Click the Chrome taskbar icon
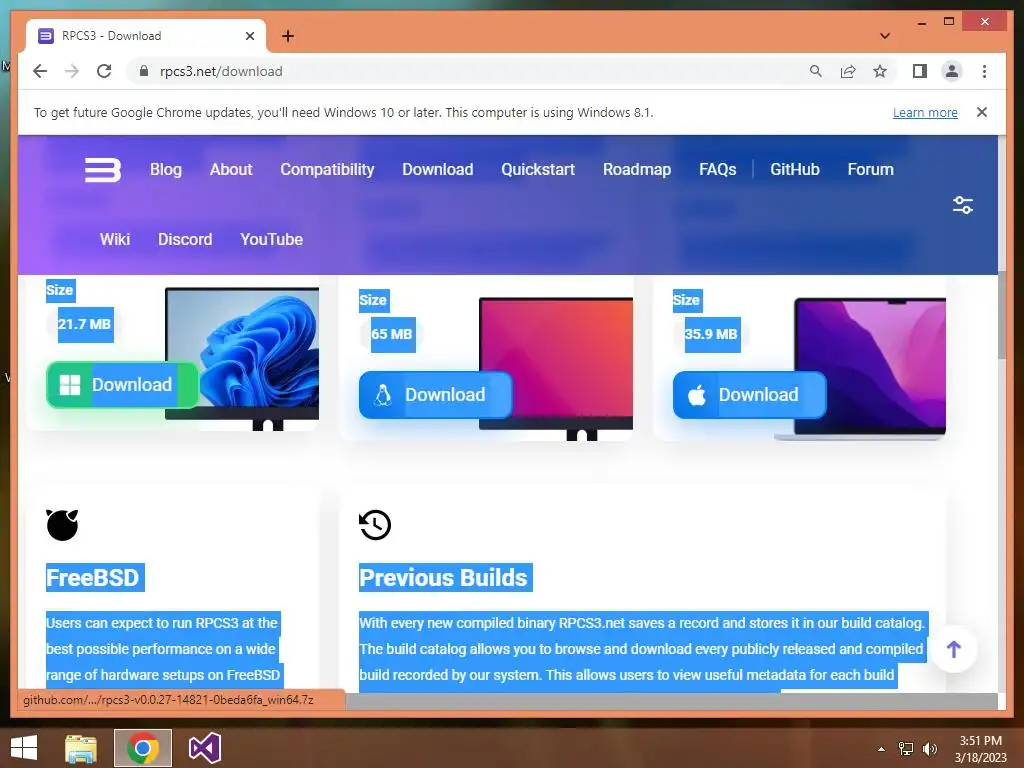 pyautogui.click(x=143, y=748)
